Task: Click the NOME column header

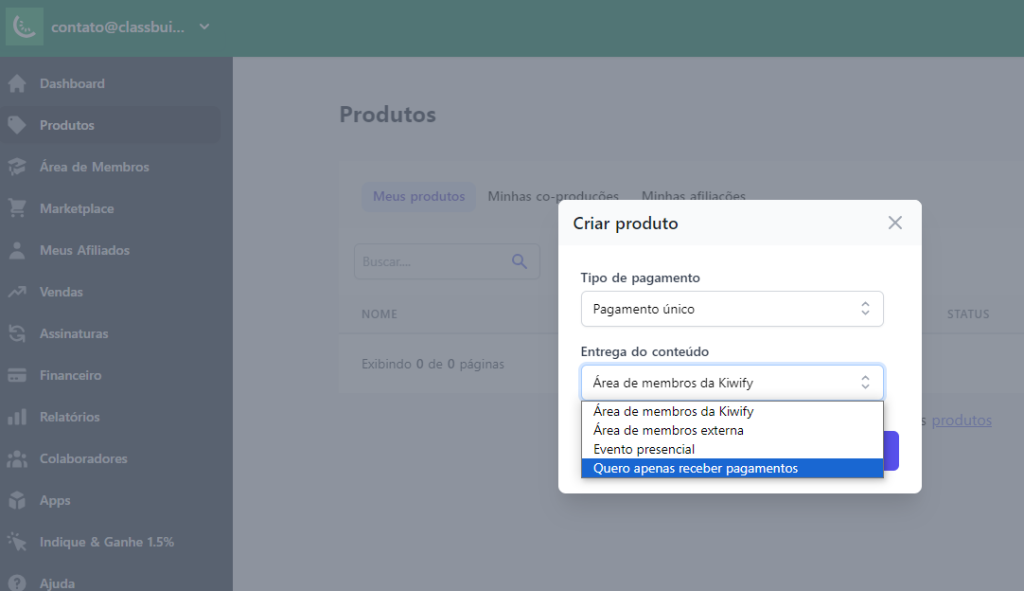Action: (x=379, y=314)
